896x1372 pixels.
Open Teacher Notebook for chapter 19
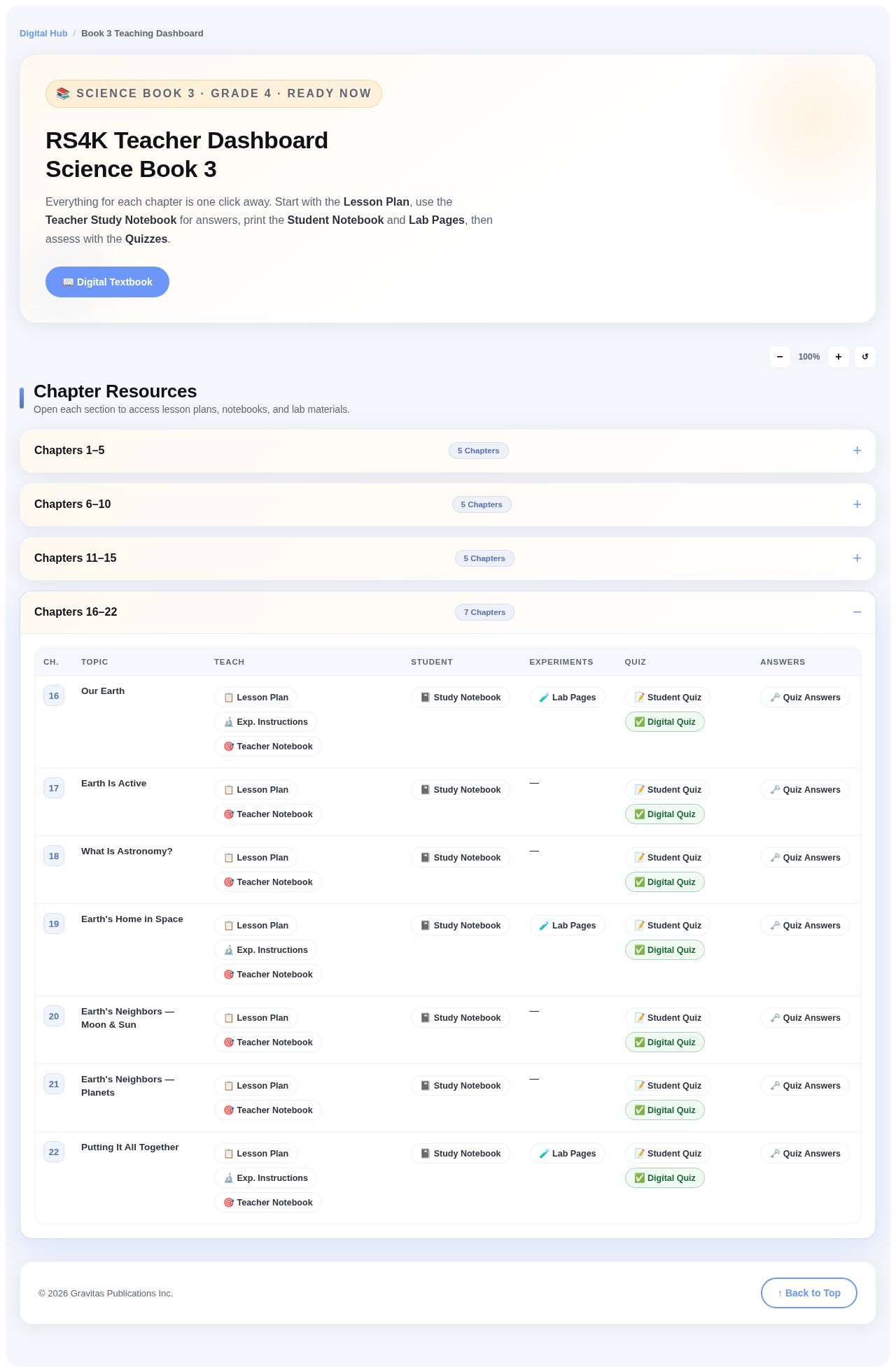268,975
